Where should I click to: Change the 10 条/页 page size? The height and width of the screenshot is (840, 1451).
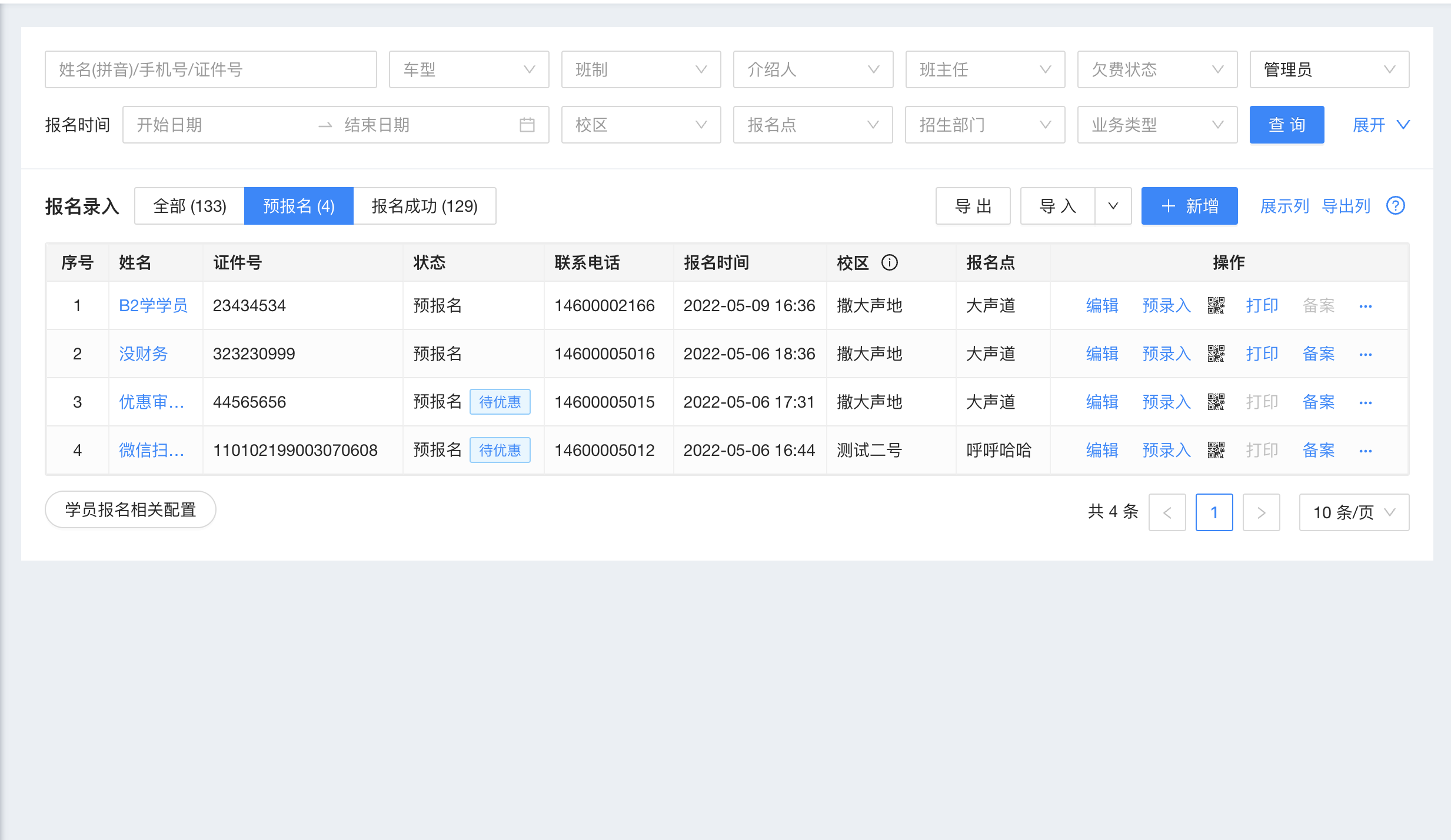click(x=1355, y=512)
